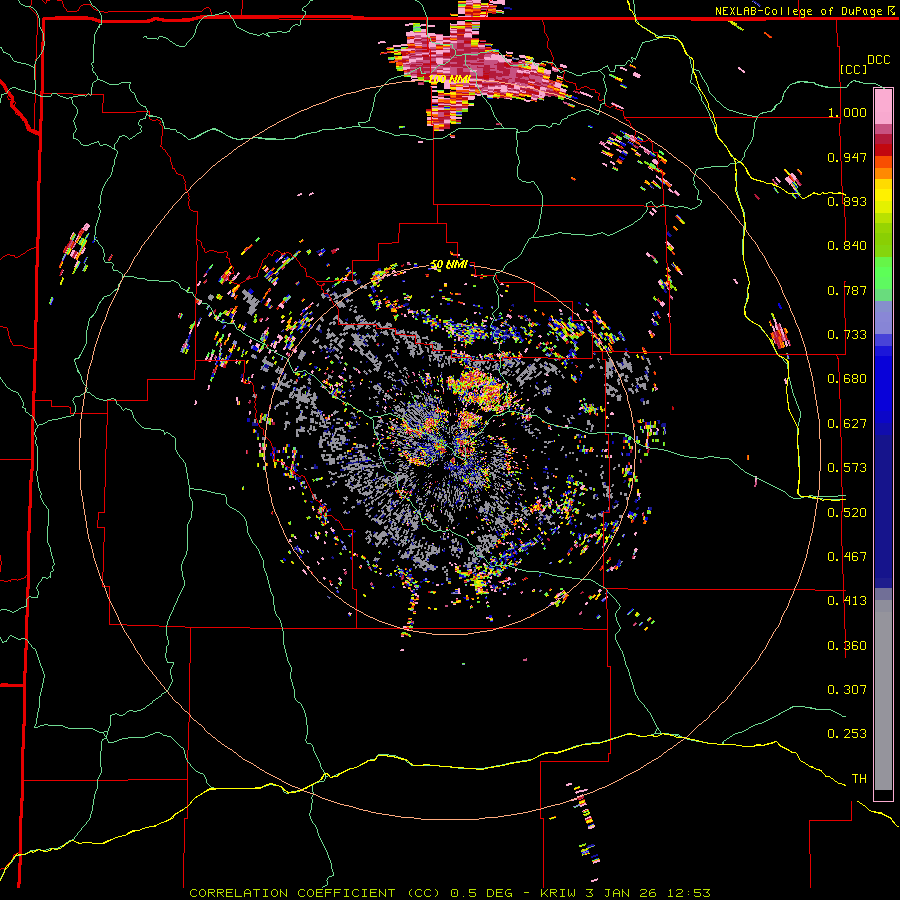The height and width of the screenshot is (900, 900).
Task: Click the 0.627 scale value
Action: (x=847, y=424)
